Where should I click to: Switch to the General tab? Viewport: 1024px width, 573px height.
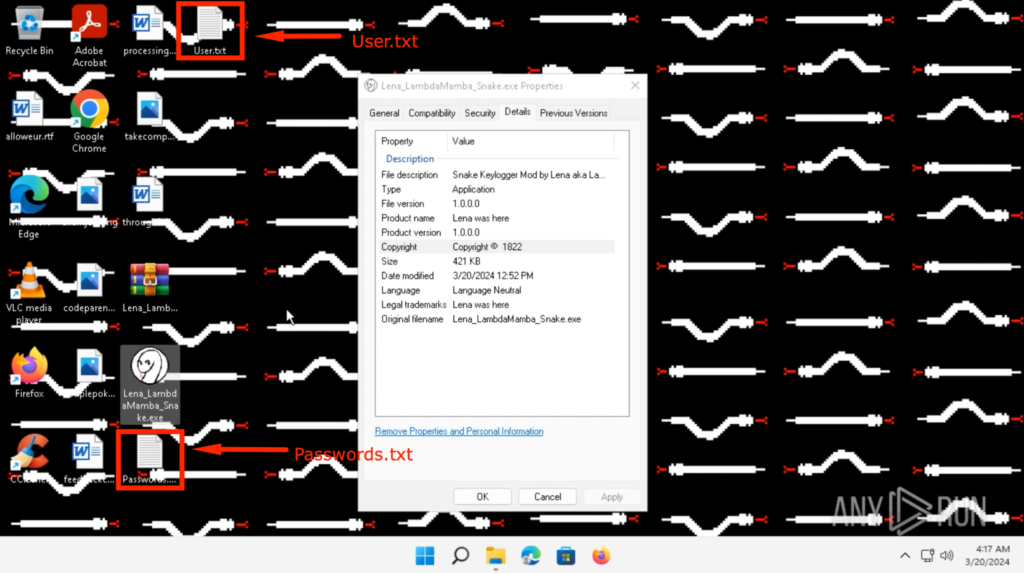coord(384,113)
